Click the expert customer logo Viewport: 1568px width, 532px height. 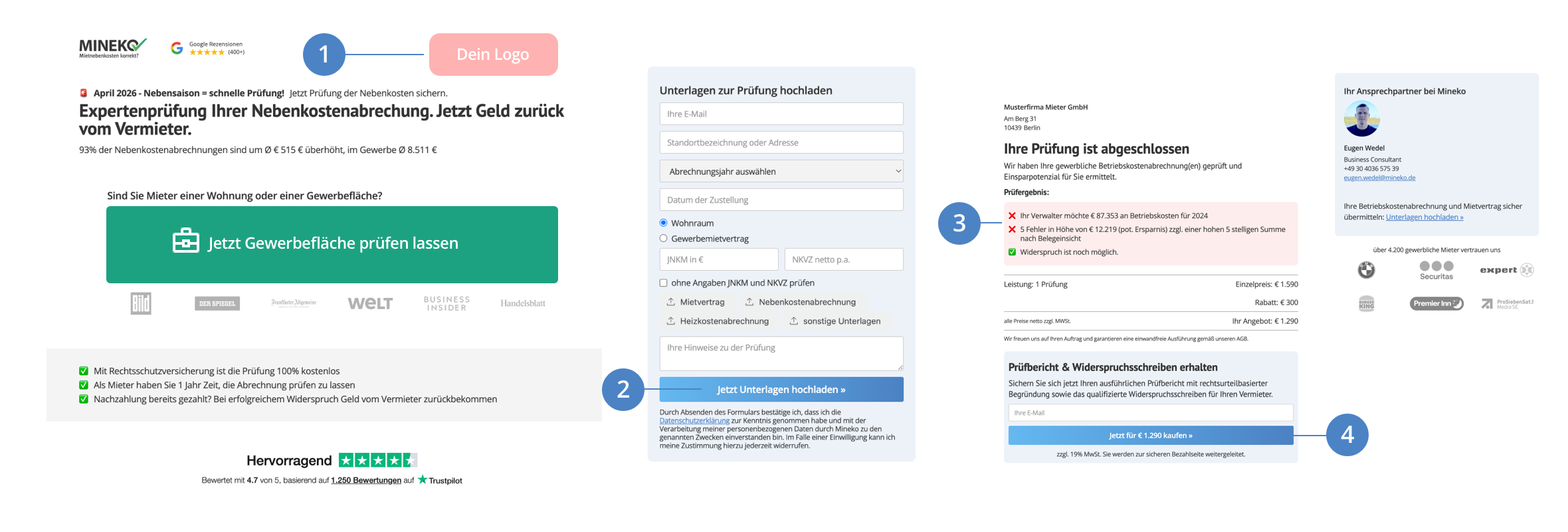(1507, 270)
